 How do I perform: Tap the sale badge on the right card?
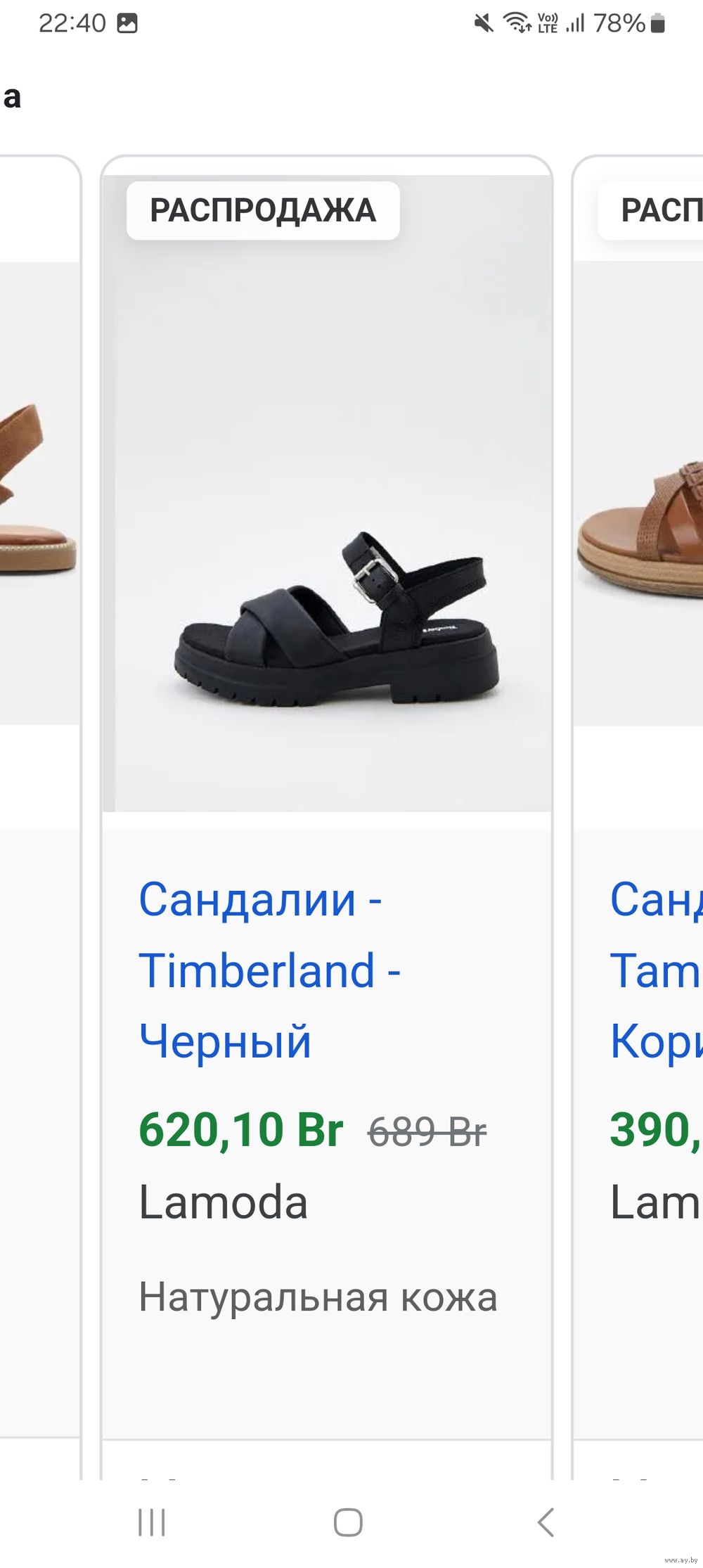pos(650,210)
